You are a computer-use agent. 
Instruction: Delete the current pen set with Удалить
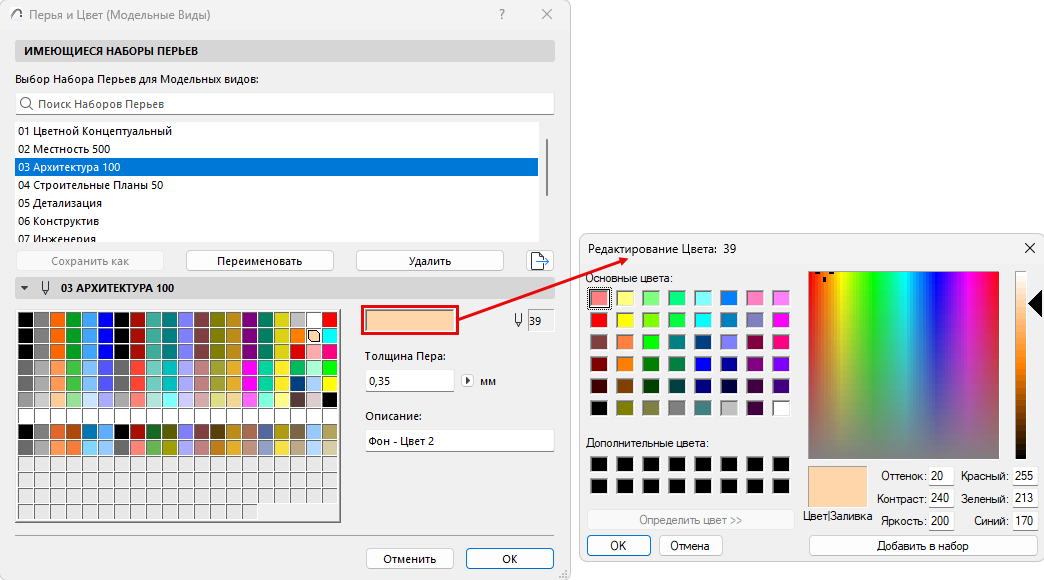(x=429, y=260)
